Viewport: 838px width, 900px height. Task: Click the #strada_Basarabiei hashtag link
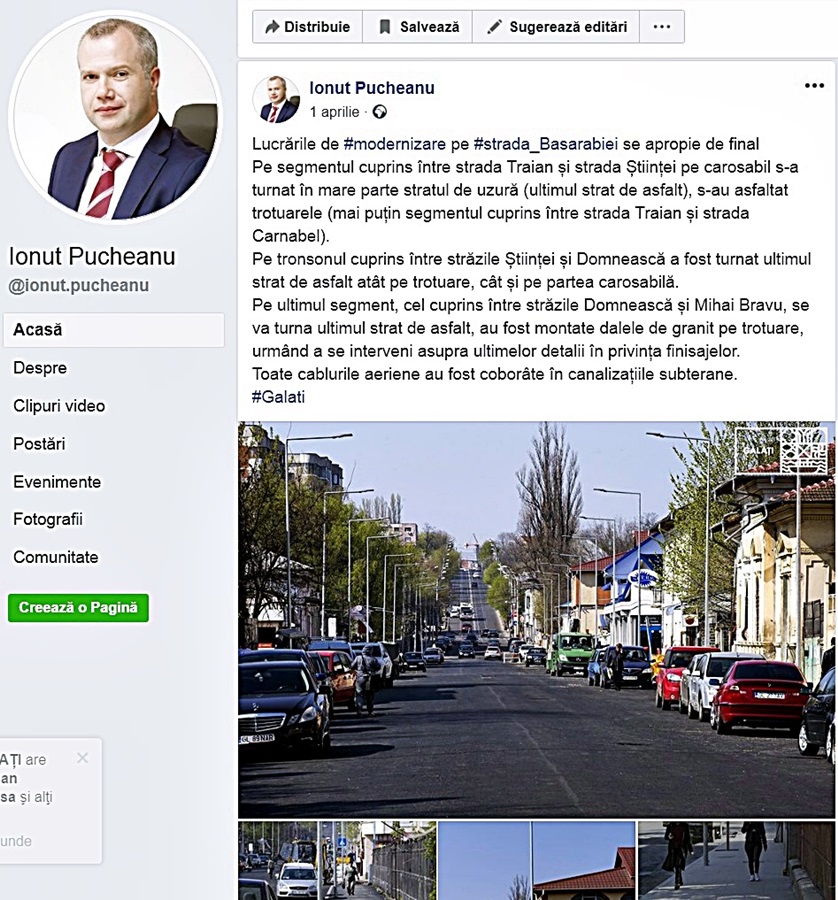[x=545, y=144]
